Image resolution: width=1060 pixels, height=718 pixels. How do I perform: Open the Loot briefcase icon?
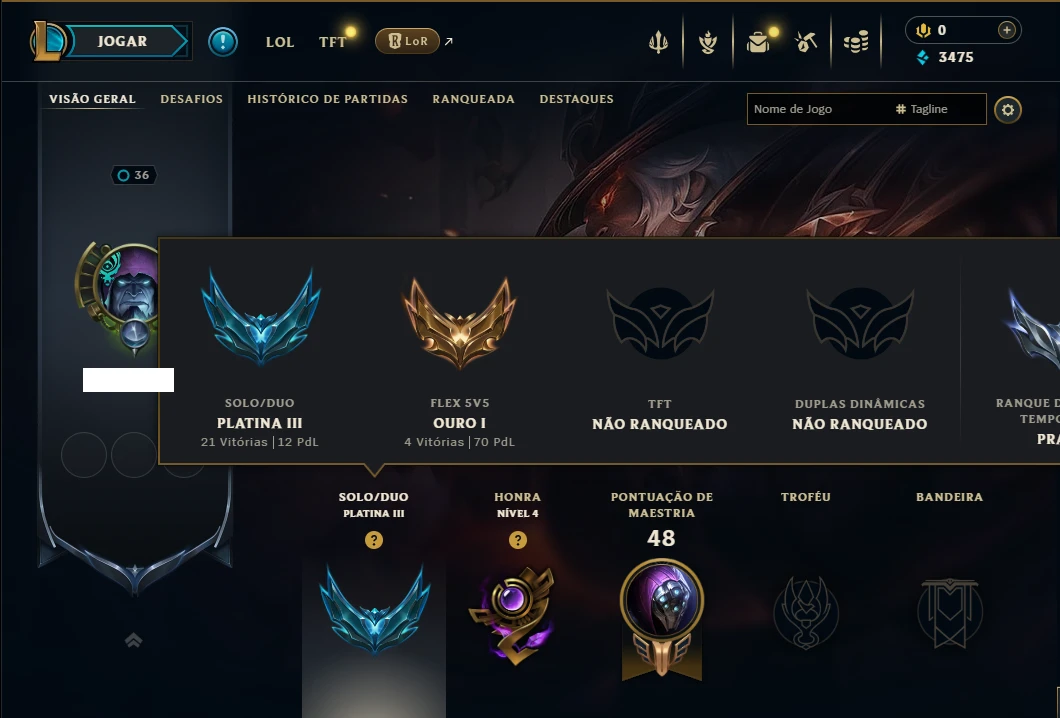(x=758, y=43)
